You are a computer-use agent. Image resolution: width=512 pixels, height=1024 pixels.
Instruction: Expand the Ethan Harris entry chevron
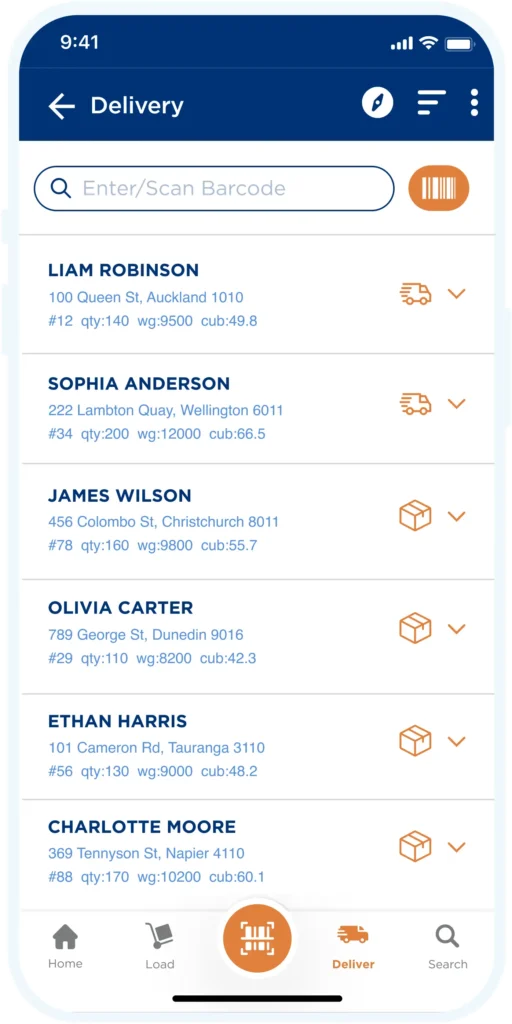point(456,741)
